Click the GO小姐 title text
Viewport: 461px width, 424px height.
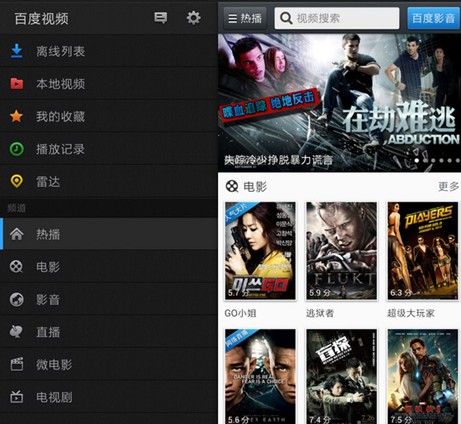coord(240,313)
